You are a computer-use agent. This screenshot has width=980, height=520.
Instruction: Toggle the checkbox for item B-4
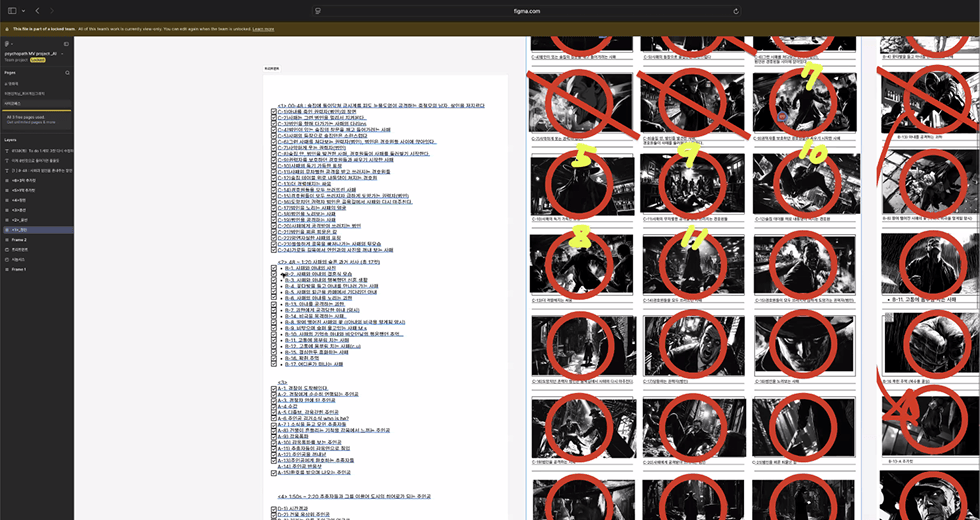coord(274,286)
